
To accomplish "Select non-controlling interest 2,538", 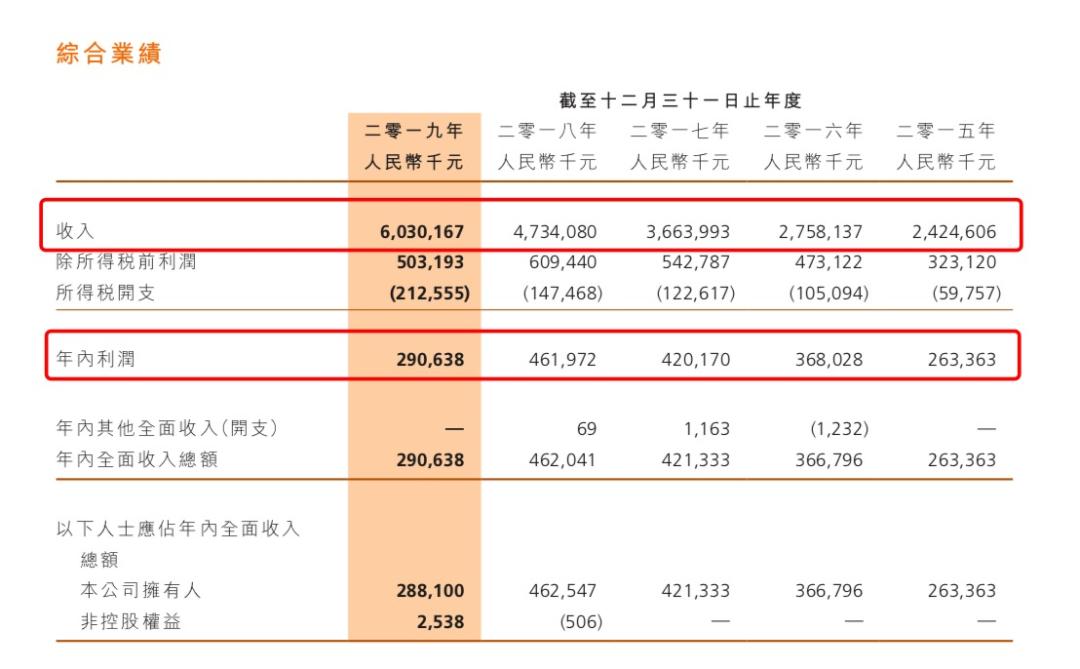I will tap(441, 622).
